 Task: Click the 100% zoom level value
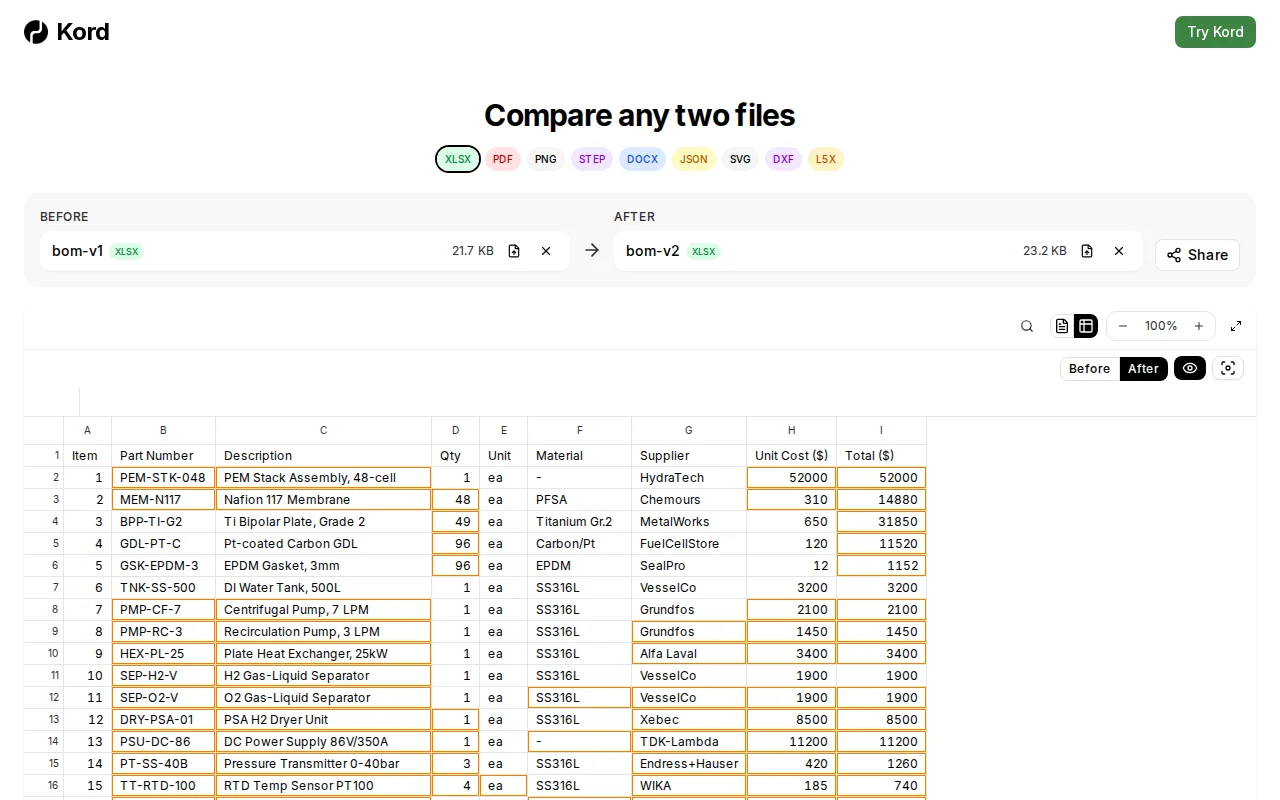(x=1161, y=326)
